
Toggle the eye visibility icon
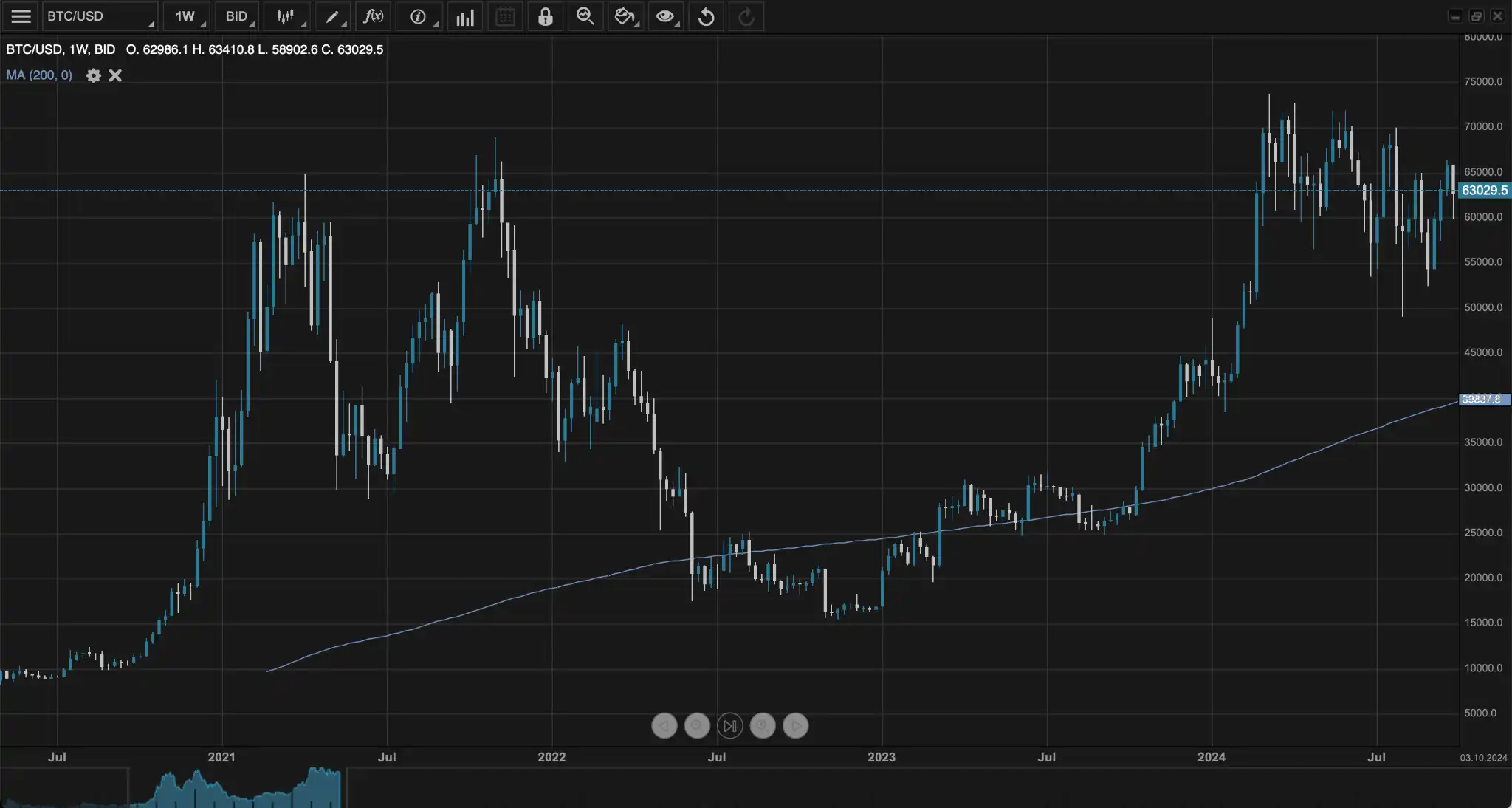pyautogui.click(x=665, y=16)
